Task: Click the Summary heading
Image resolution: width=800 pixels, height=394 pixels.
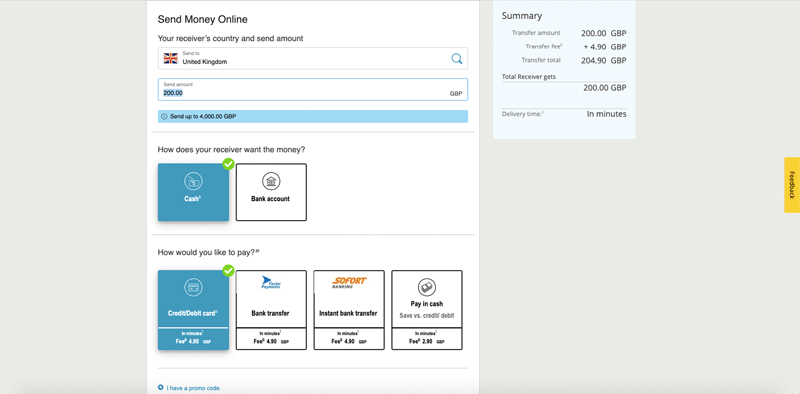Action: [522, 16]
